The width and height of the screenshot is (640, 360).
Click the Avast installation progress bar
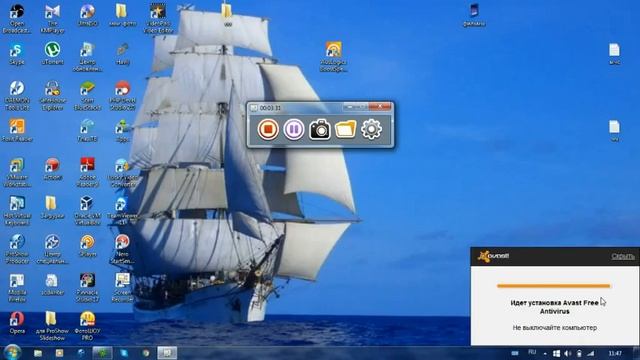(x=553, y=286)
